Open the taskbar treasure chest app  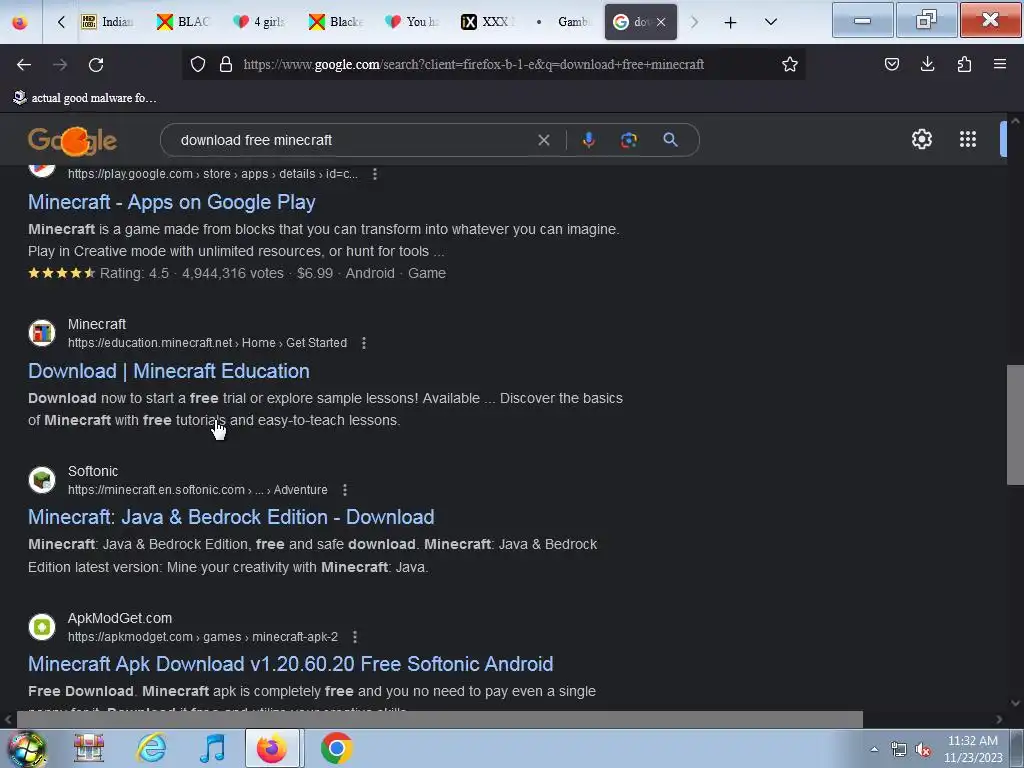click(x=89, y=748)
